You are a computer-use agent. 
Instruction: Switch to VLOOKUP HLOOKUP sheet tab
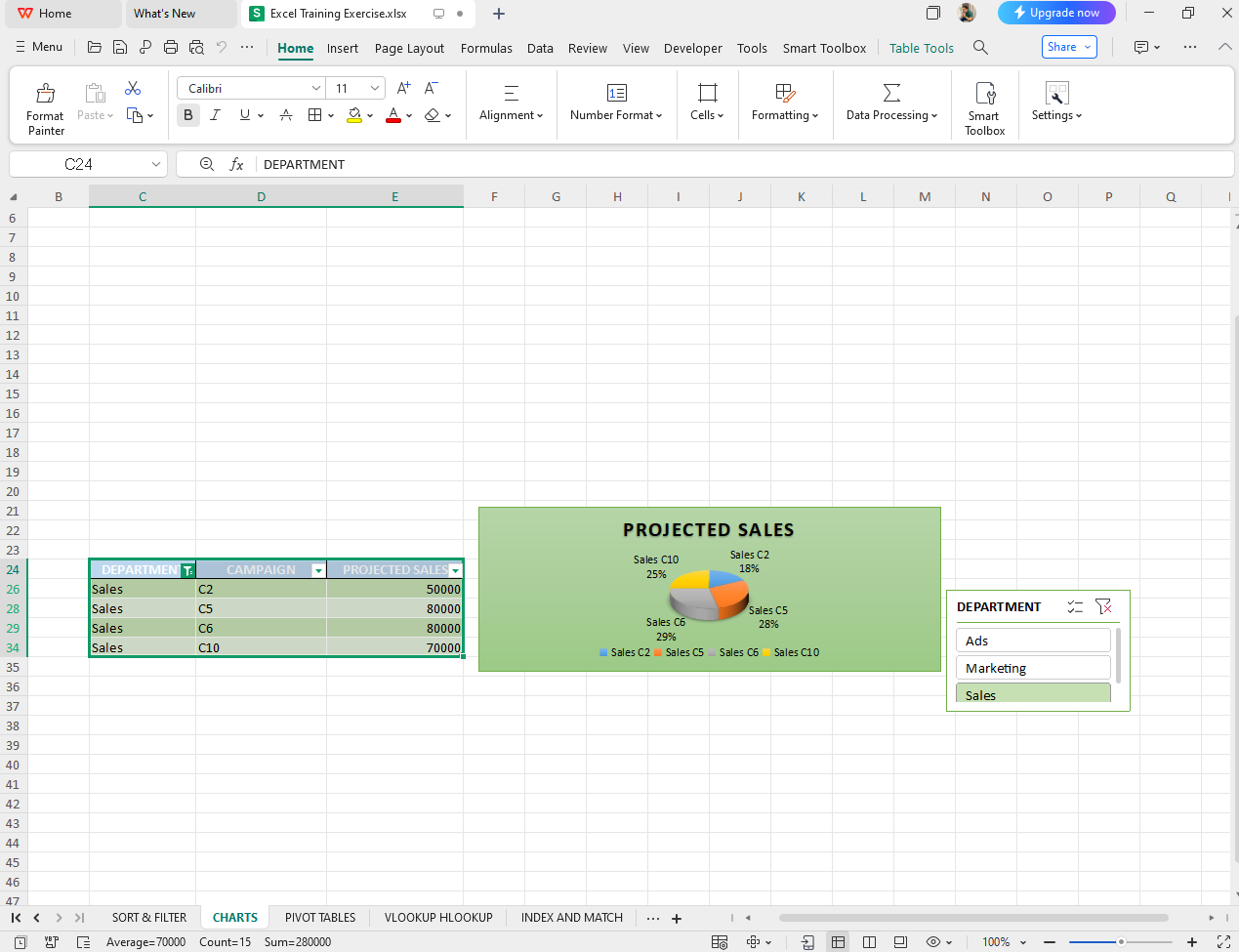pos(438,918)
